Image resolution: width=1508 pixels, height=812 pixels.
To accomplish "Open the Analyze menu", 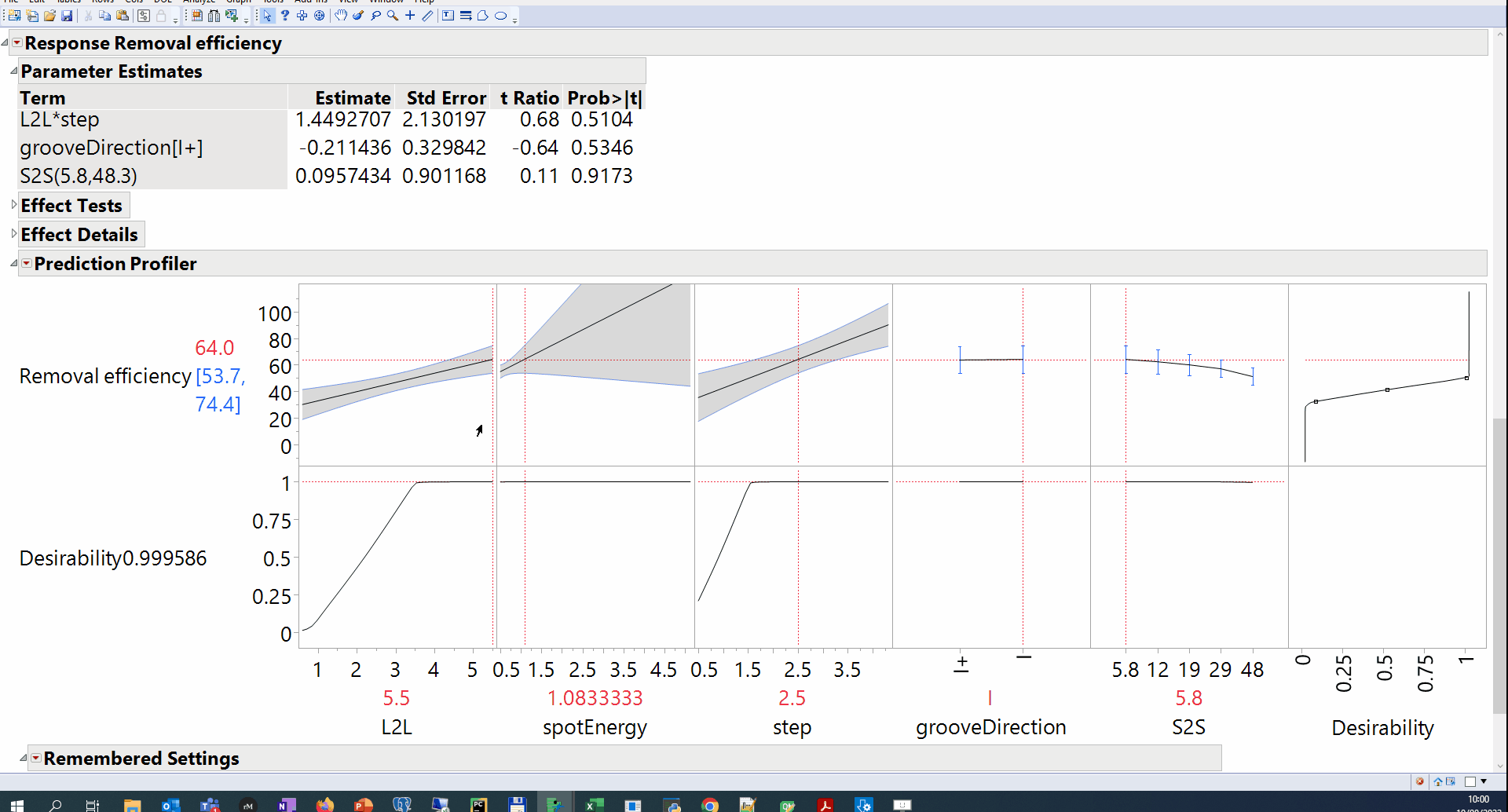I will pyautogui.click(x=199, y=2).
